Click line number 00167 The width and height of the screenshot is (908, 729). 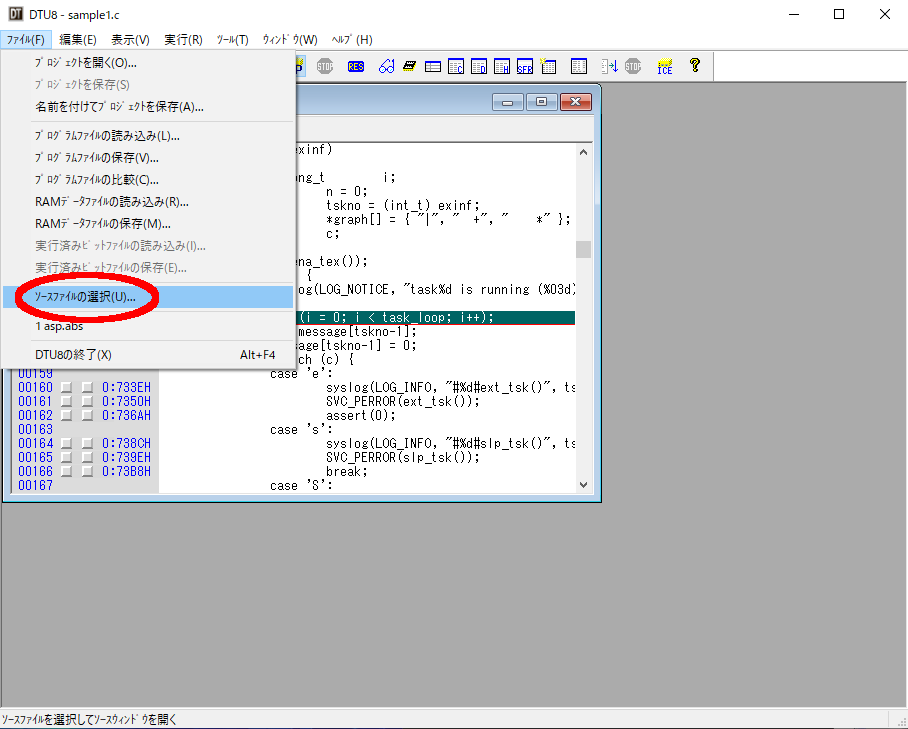click(x=35, y=485)
